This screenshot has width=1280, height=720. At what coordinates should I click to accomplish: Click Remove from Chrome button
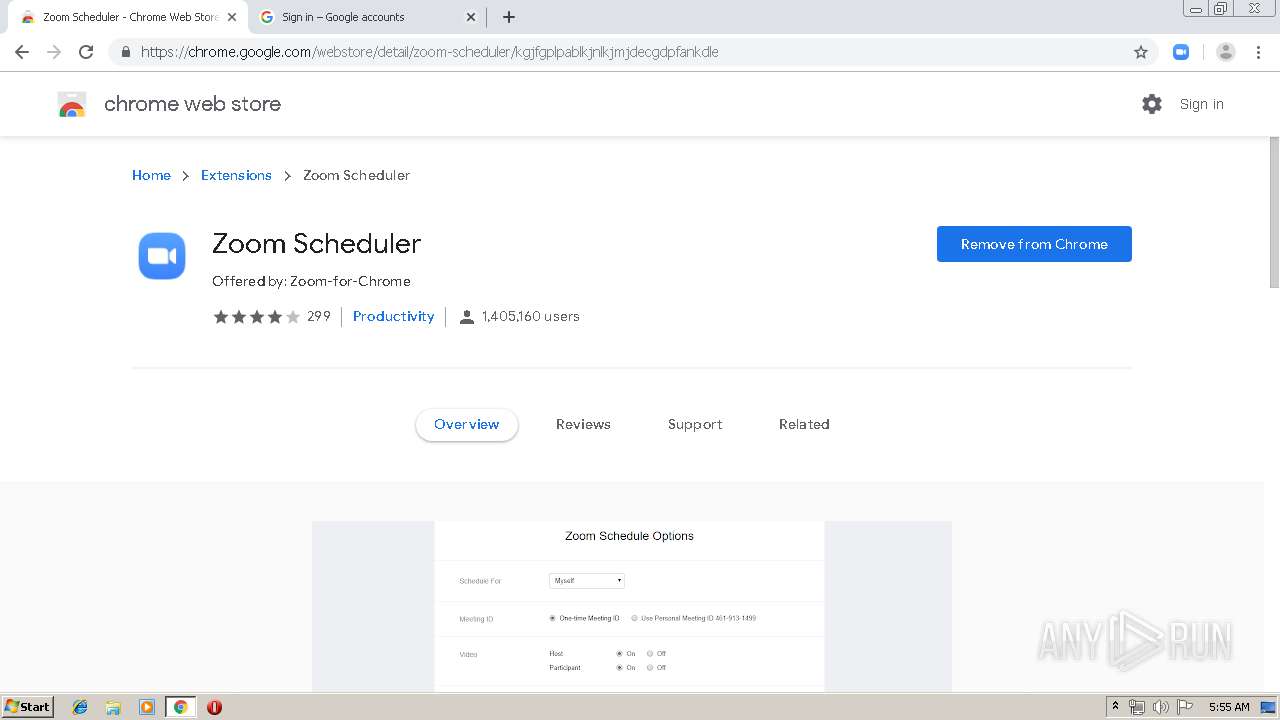(1034, 244)
